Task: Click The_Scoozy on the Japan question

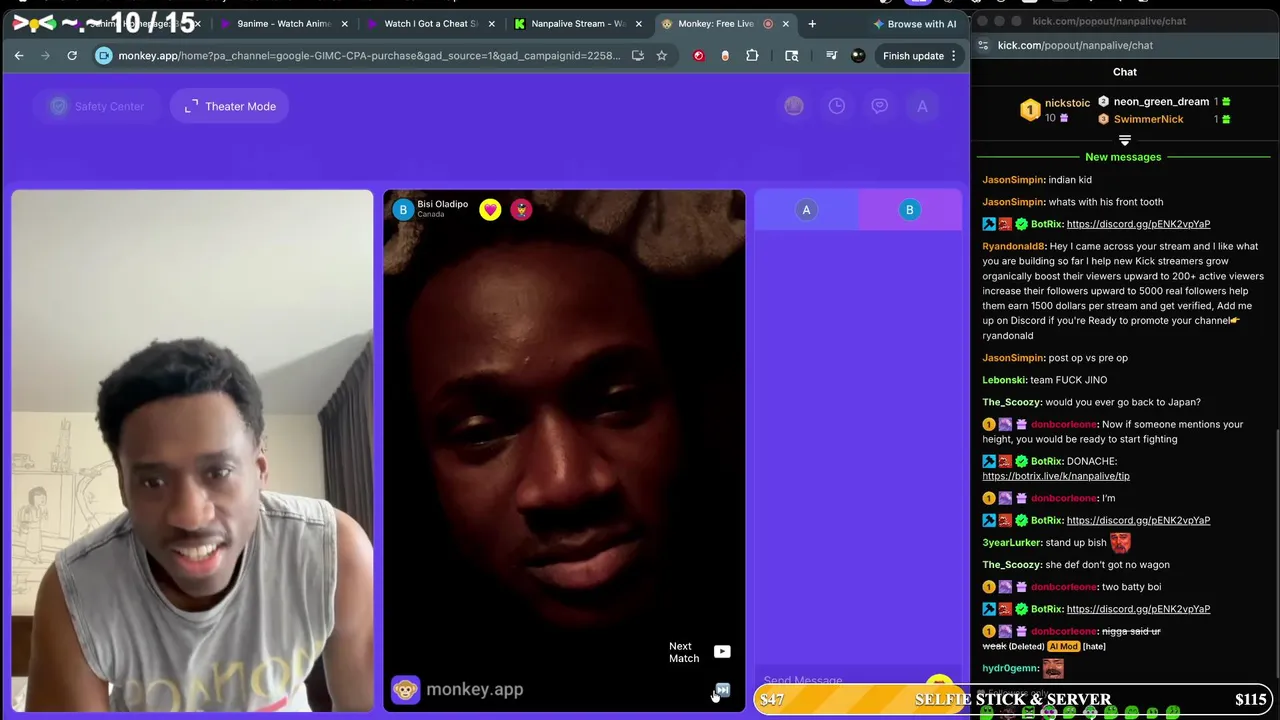Action: tap(1012, 402)
